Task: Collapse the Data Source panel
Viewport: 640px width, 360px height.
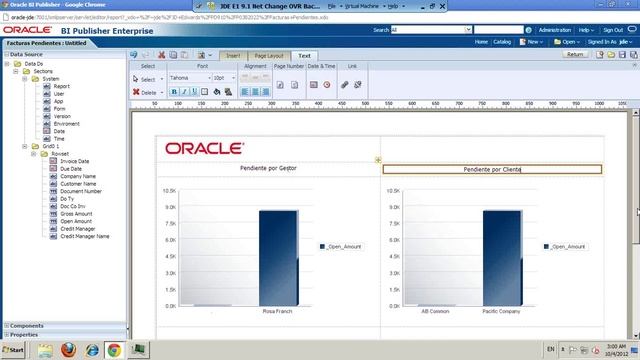Action: (x=7, y=54)
